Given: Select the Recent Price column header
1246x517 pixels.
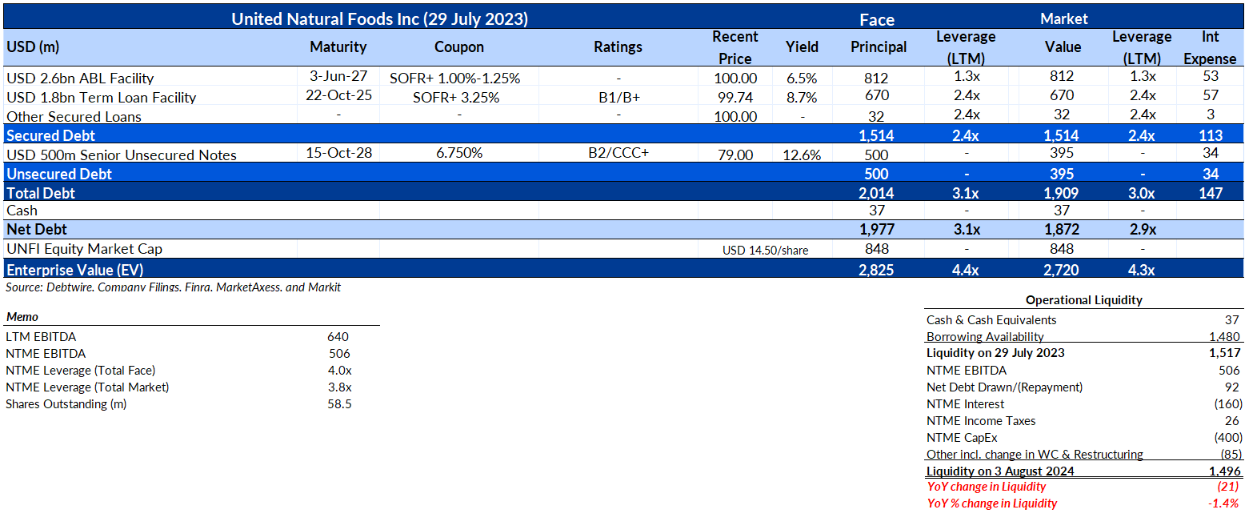Looking at the screenshot, I should point(735,47).
